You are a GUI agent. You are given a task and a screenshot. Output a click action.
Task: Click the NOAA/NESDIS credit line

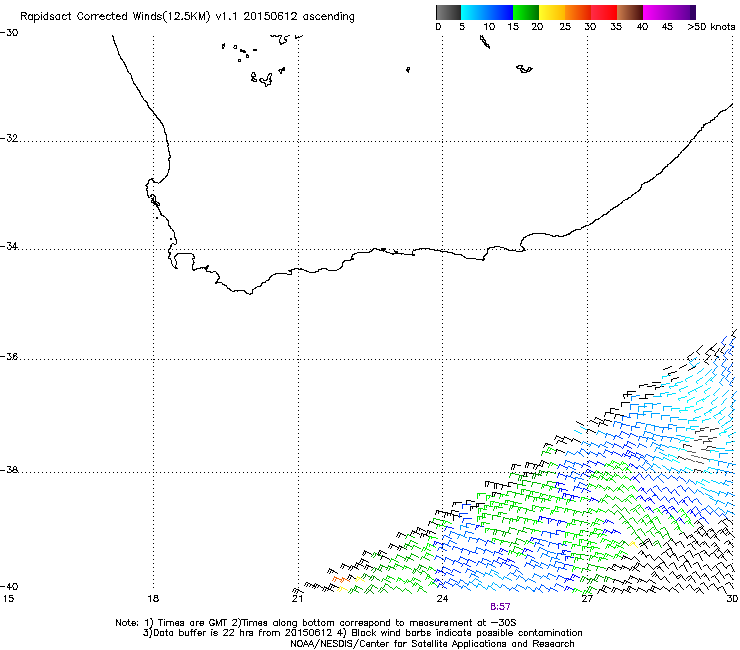click(432, 644)
